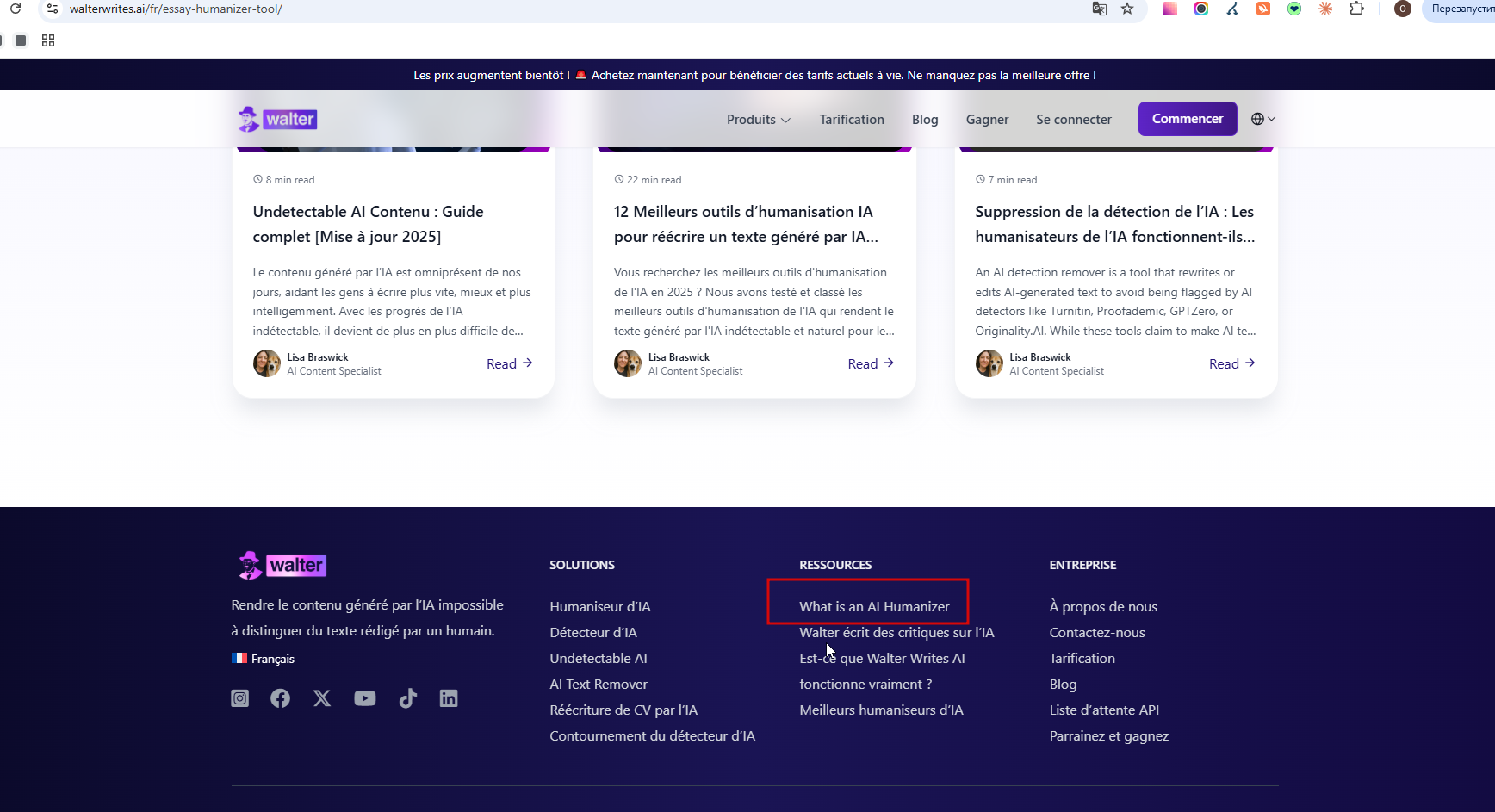Open Détecteur d'IA footer link

[x=593, y=633]
